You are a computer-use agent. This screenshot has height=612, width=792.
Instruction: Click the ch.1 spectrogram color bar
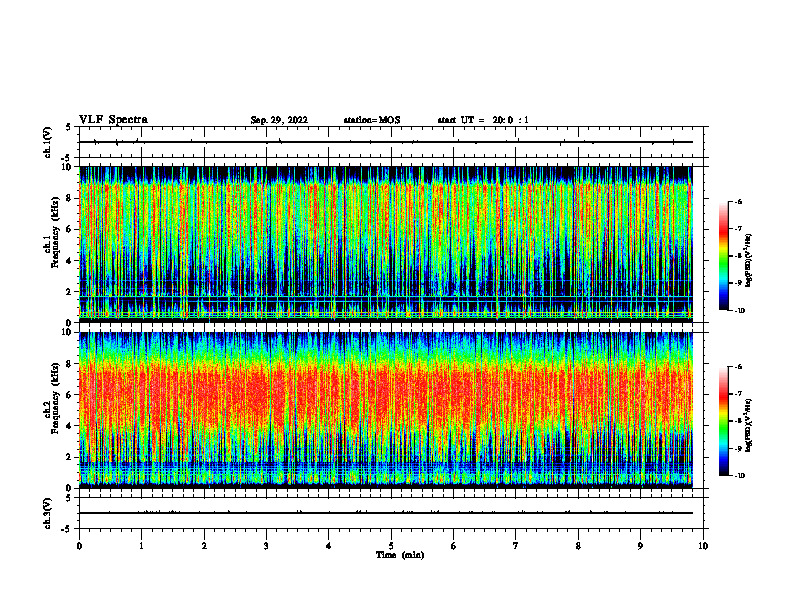click(x=724, y=256)
